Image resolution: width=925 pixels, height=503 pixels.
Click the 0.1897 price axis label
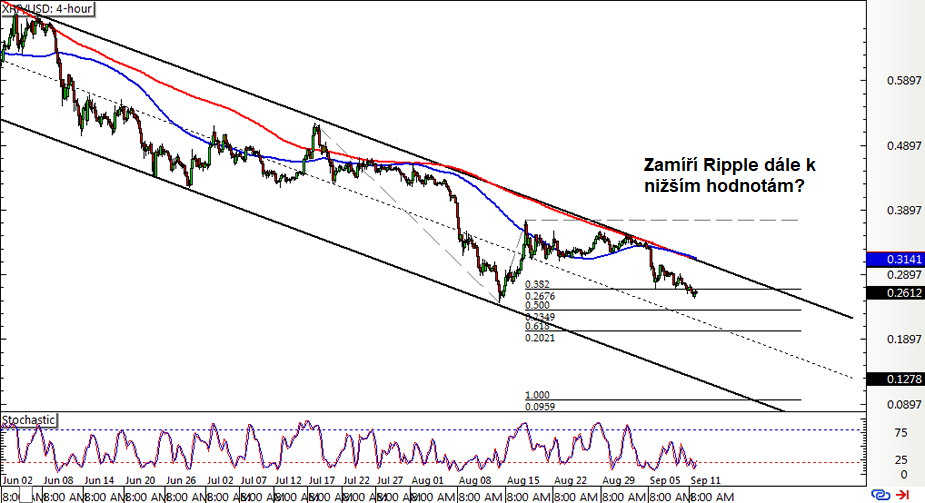point(904,340)
